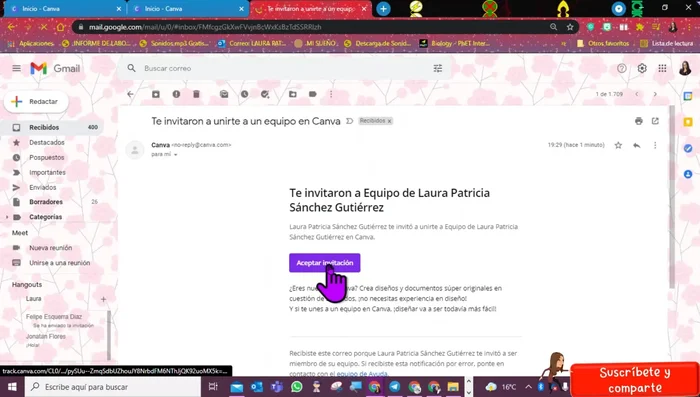Open the Gmail main menu hamburger icon
The width and height of the screenshot is (700, 397).
17,68
